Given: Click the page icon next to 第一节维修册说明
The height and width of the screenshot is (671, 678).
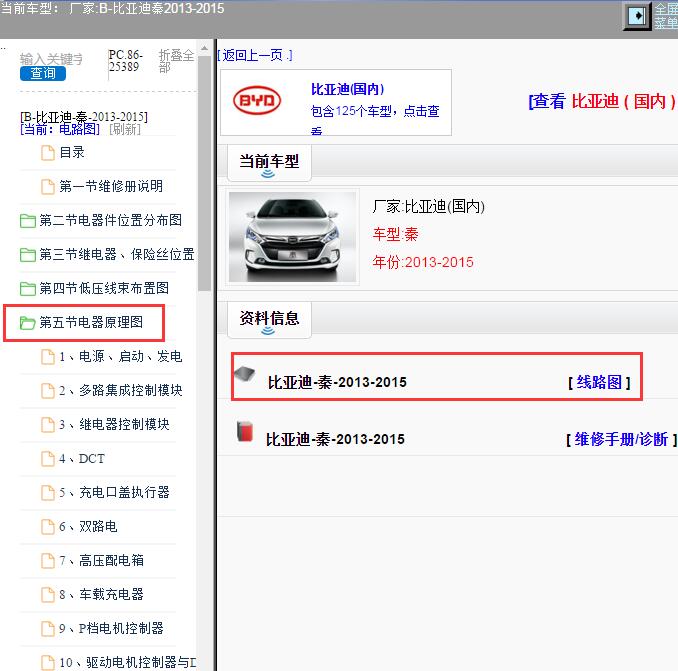Looking at the screenshot, I should 48,187.
